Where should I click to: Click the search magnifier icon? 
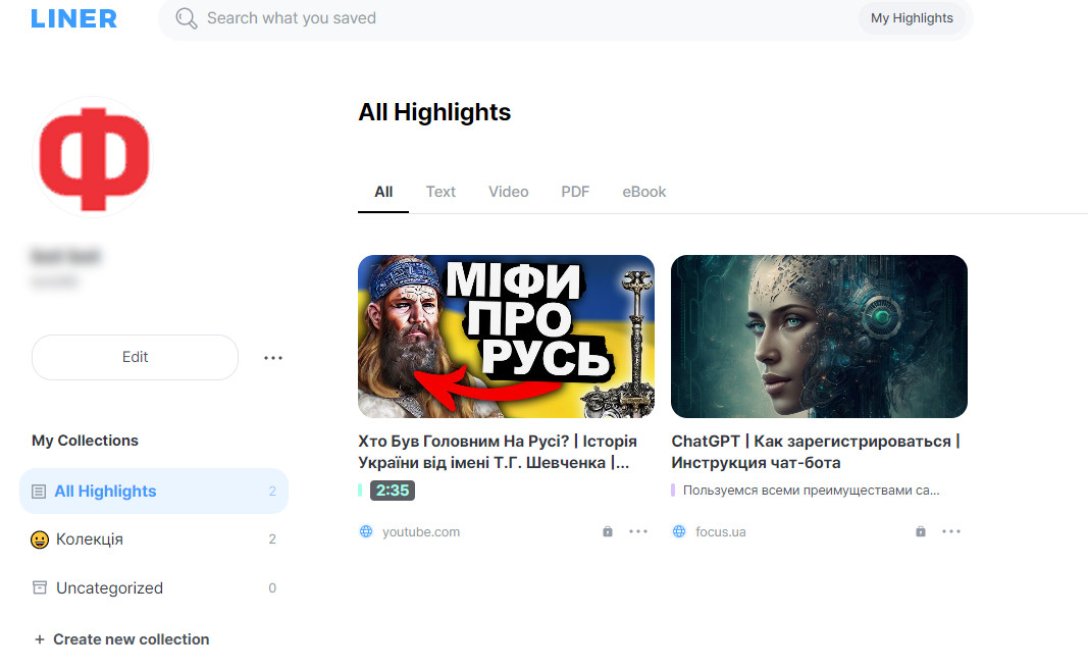[186, 18]
